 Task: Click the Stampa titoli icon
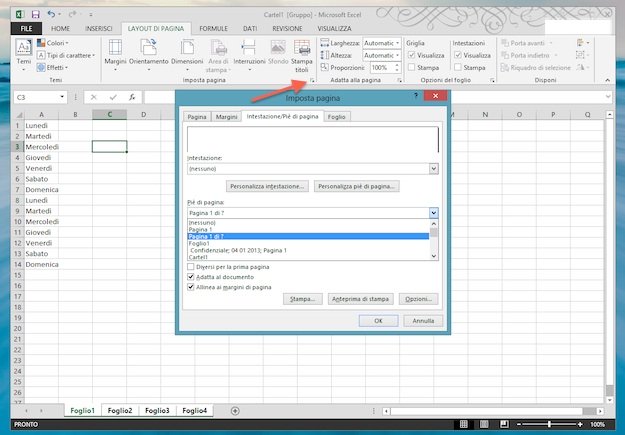tap(302, 47)
